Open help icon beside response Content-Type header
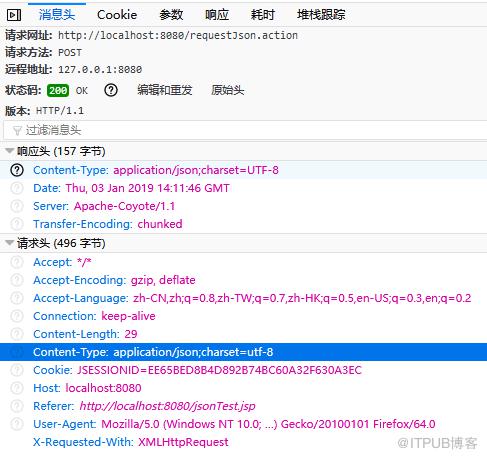This screenshot has height=458, width=487. [x=17, y=170]
